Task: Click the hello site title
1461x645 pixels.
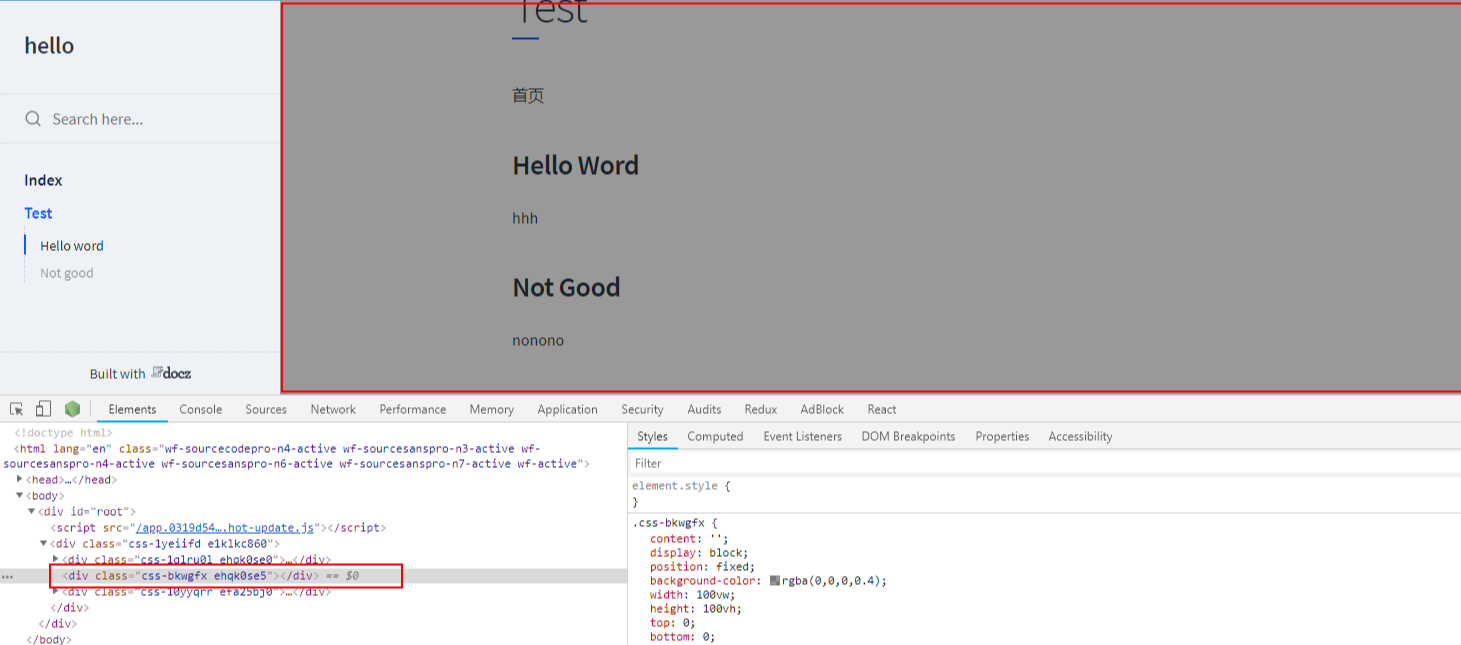Action: 49,45
